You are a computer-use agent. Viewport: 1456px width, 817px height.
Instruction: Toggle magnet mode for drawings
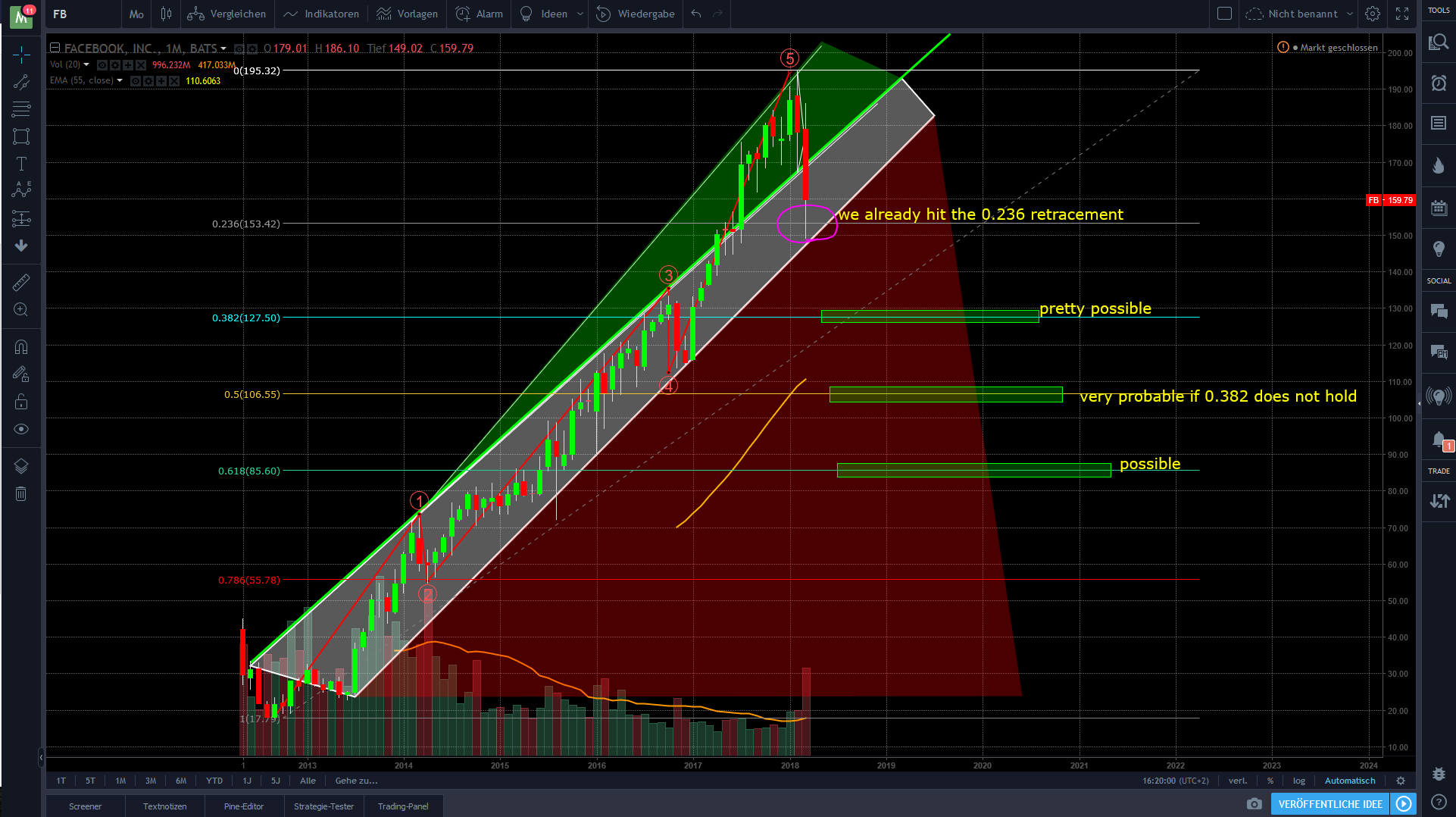tap(21, 347)
